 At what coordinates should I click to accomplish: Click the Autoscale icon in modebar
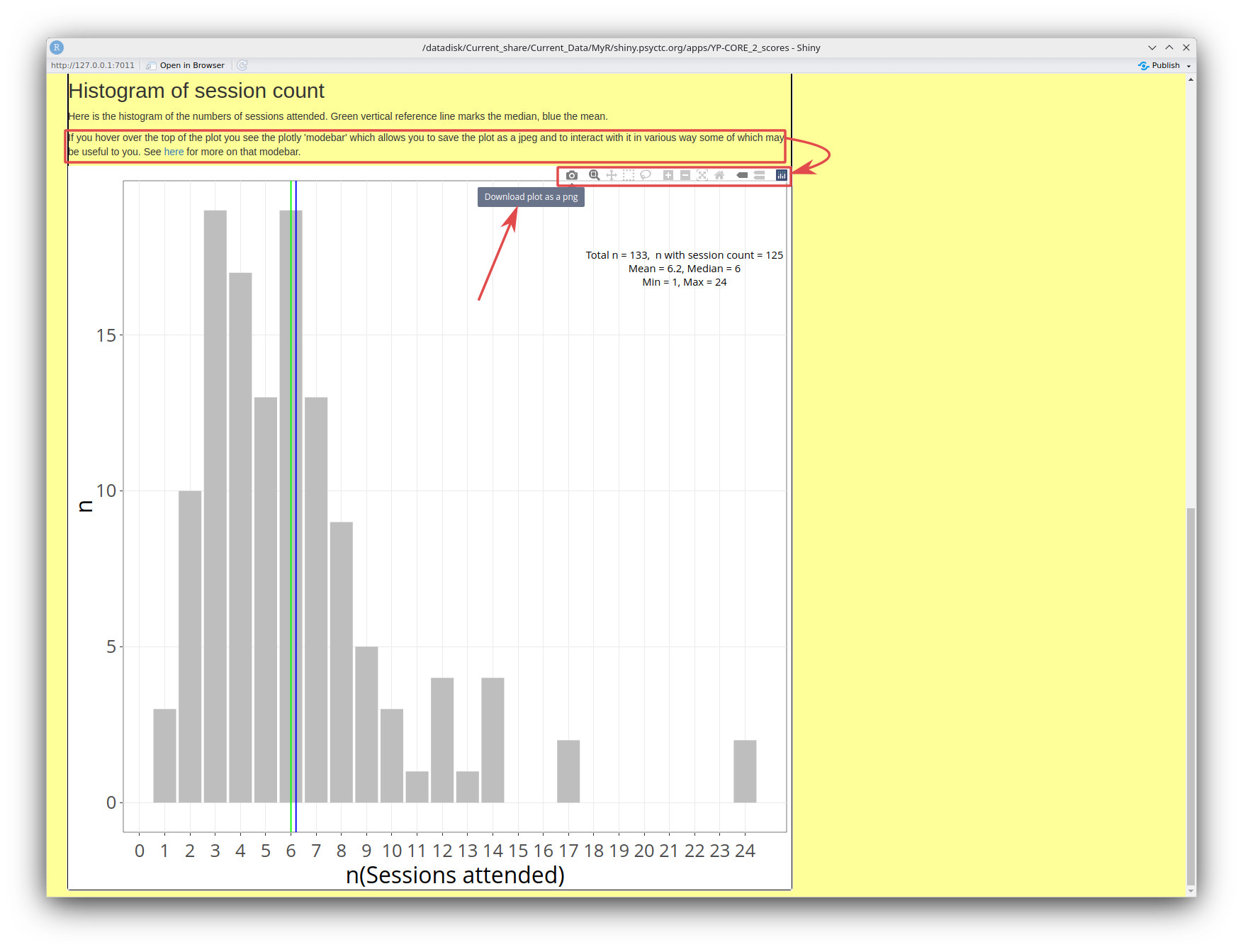(x=702, y=175)
